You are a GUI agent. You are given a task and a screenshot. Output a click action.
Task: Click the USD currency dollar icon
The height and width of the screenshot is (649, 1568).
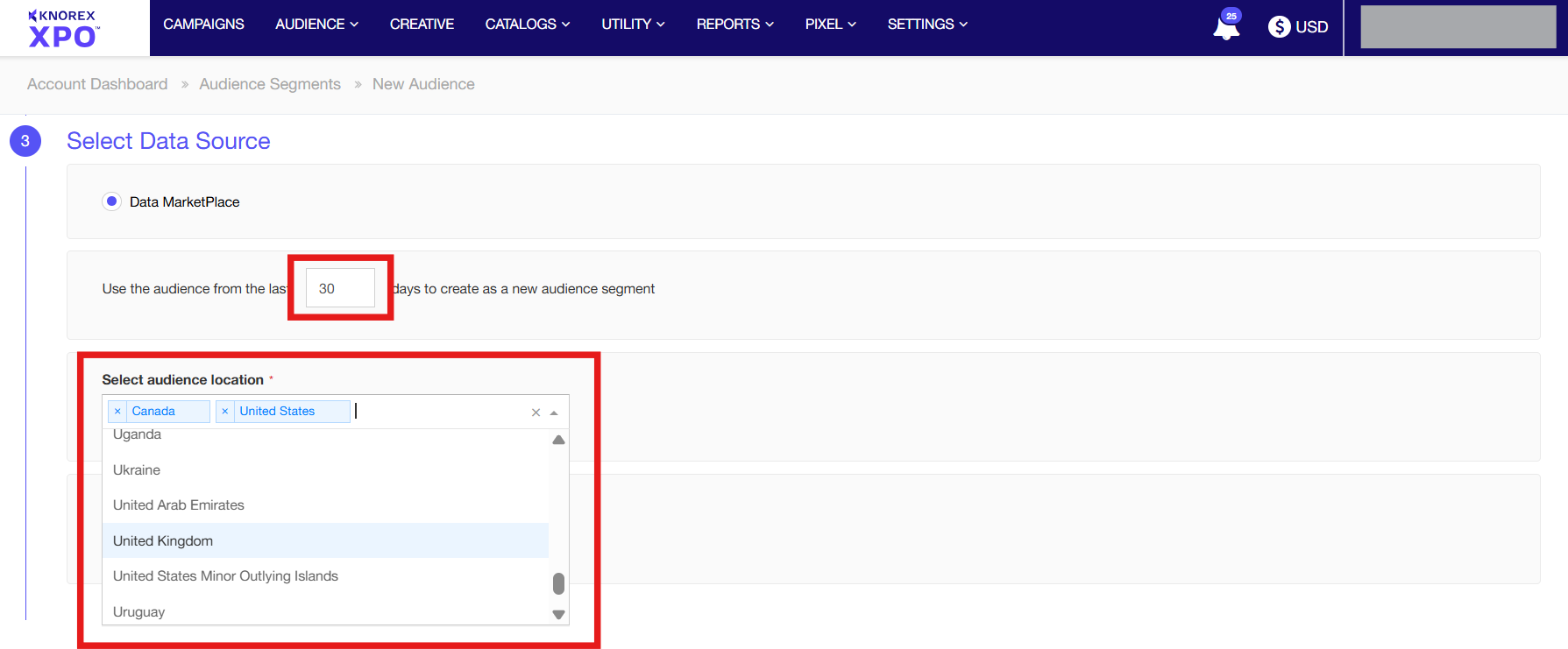tap(1279, 27)
